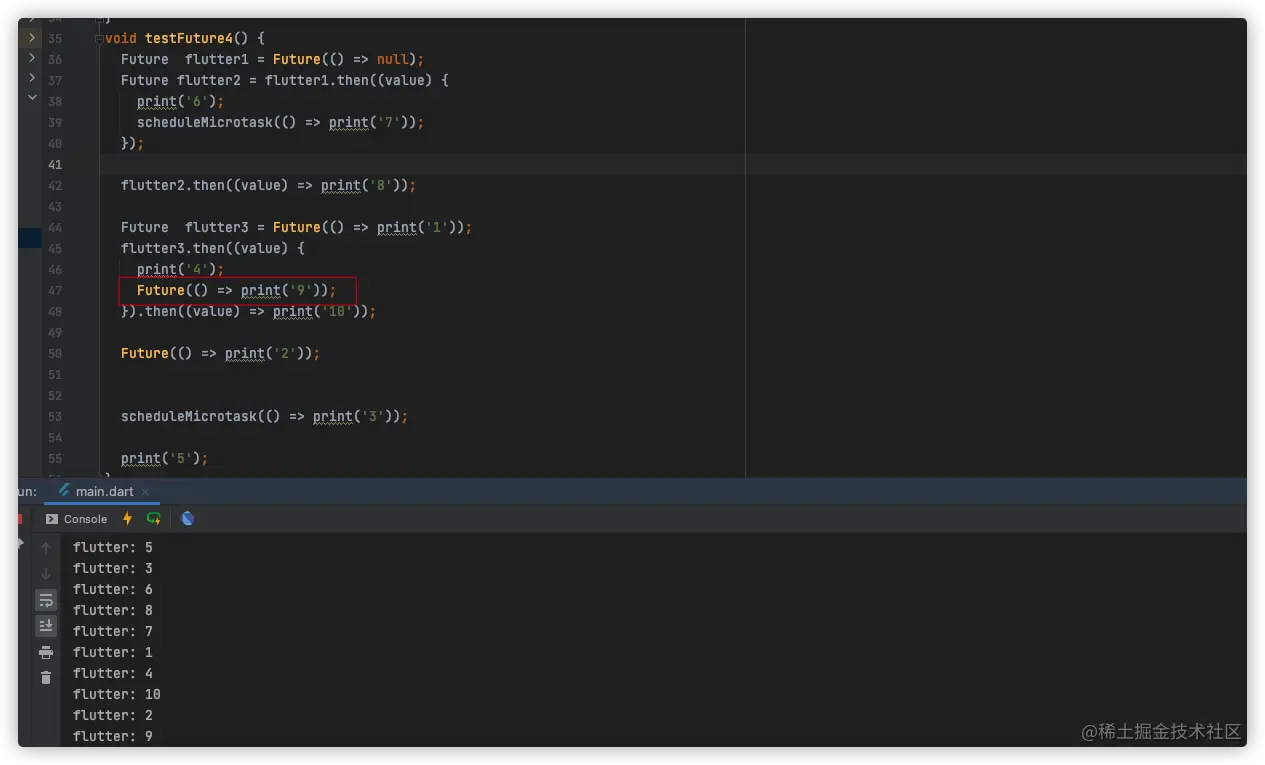Screen dimensions: 1265x765
Task: Click the Hot Reload lightning icon
Action: coord(127,518)
